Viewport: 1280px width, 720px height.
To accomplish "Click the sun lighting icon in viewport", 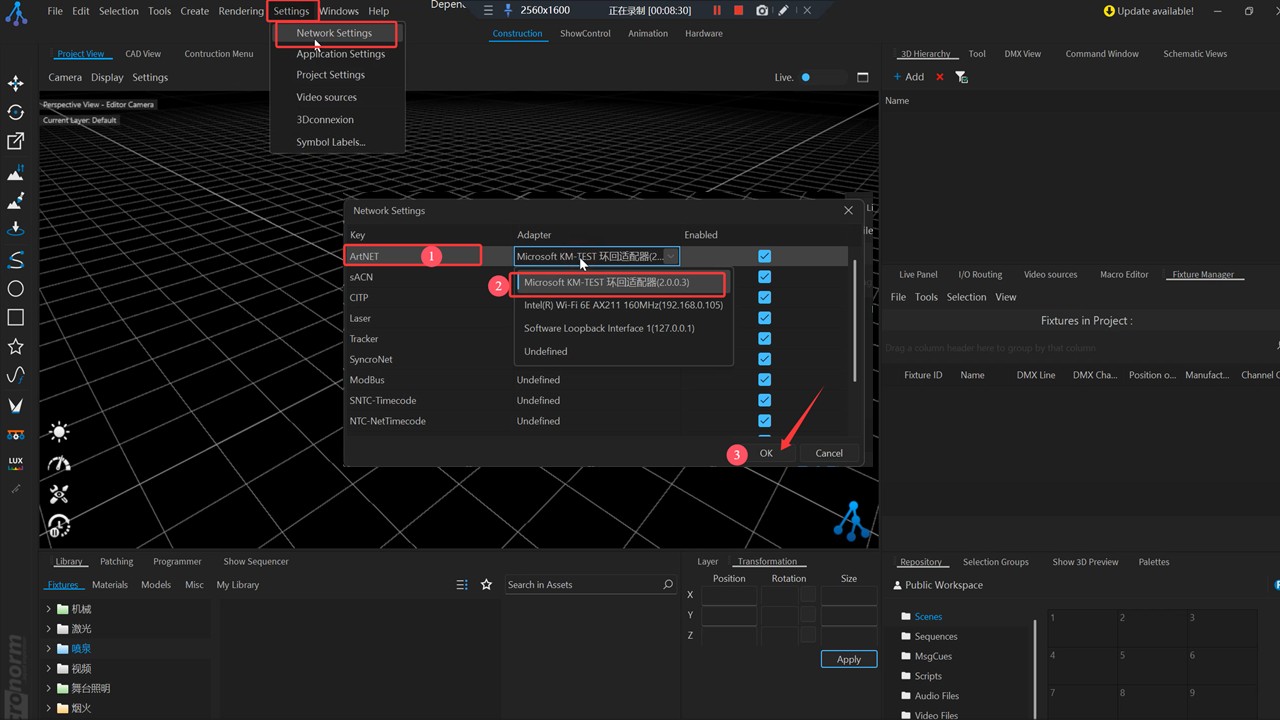I will point(59,432).
